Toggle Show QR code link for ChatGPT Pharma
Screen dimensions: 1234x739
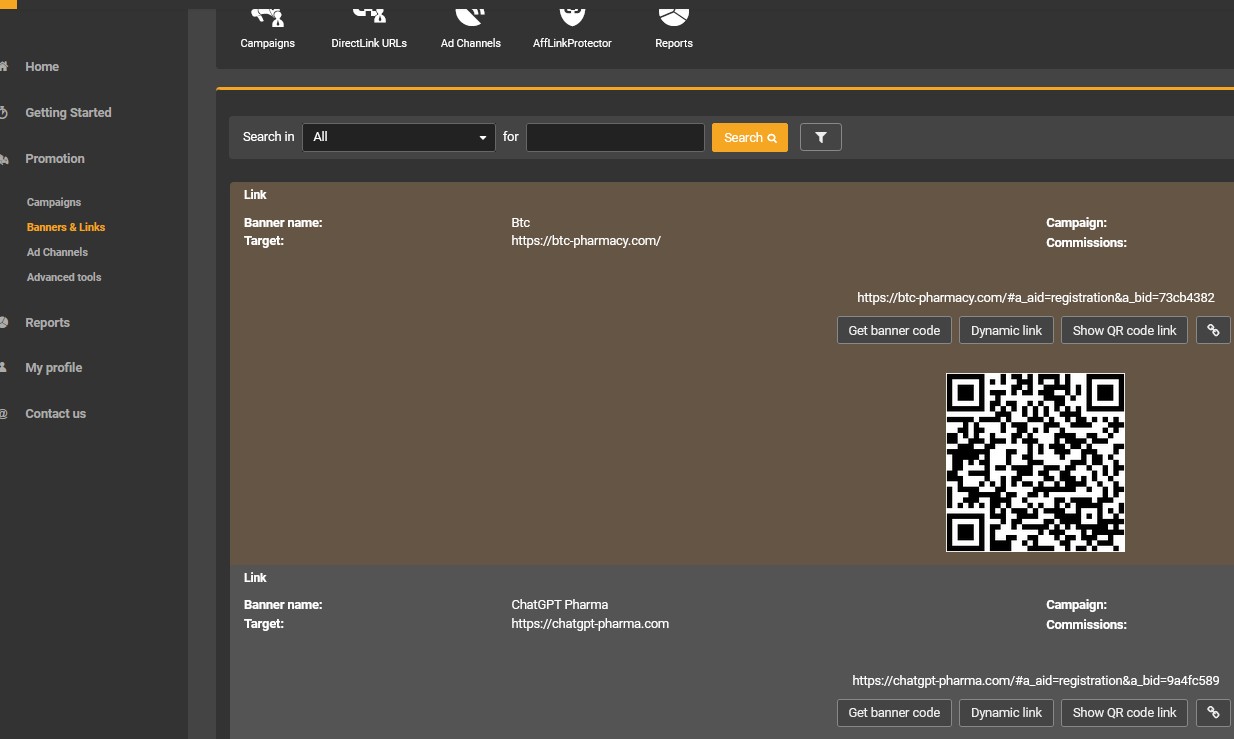point(1124,712)
